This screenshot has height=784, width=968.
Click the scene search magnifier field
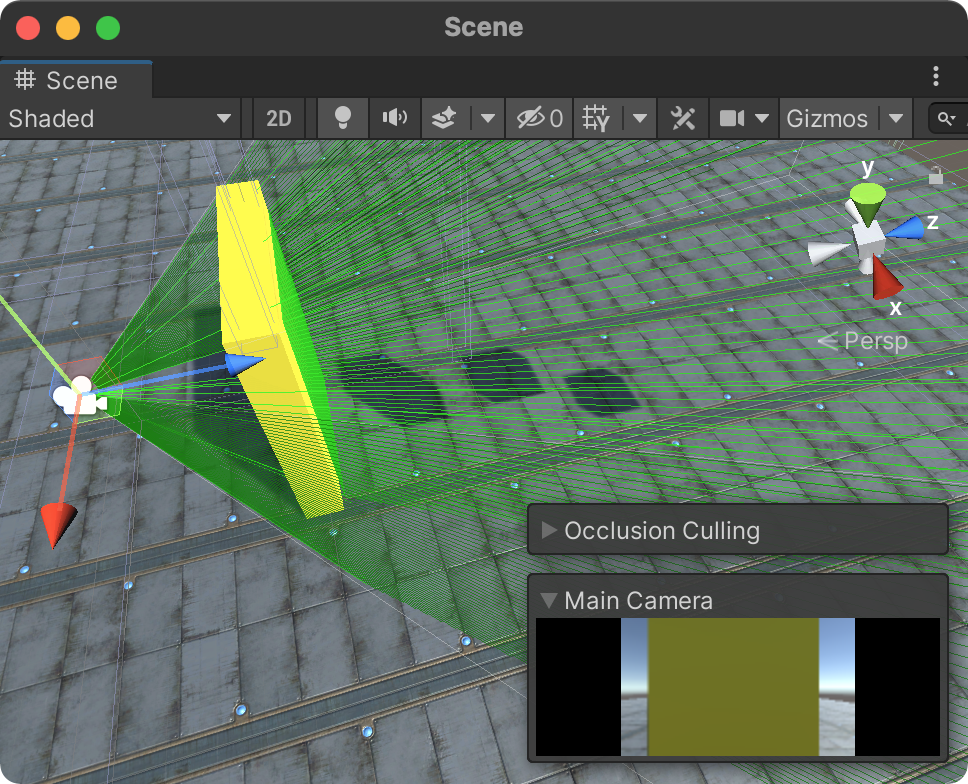click(x=948, y=119)
